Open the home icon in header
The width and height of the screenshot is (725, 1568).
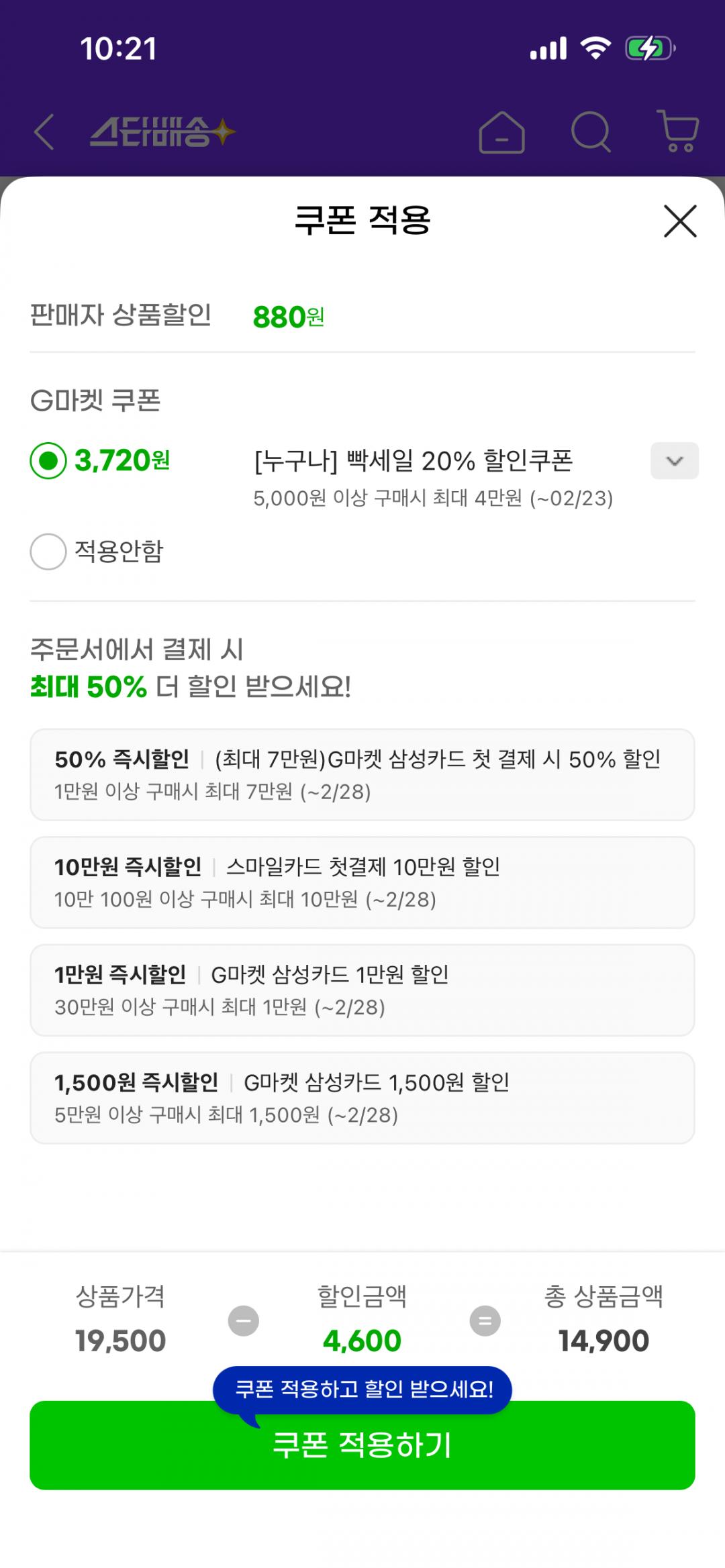pos(501,132)
